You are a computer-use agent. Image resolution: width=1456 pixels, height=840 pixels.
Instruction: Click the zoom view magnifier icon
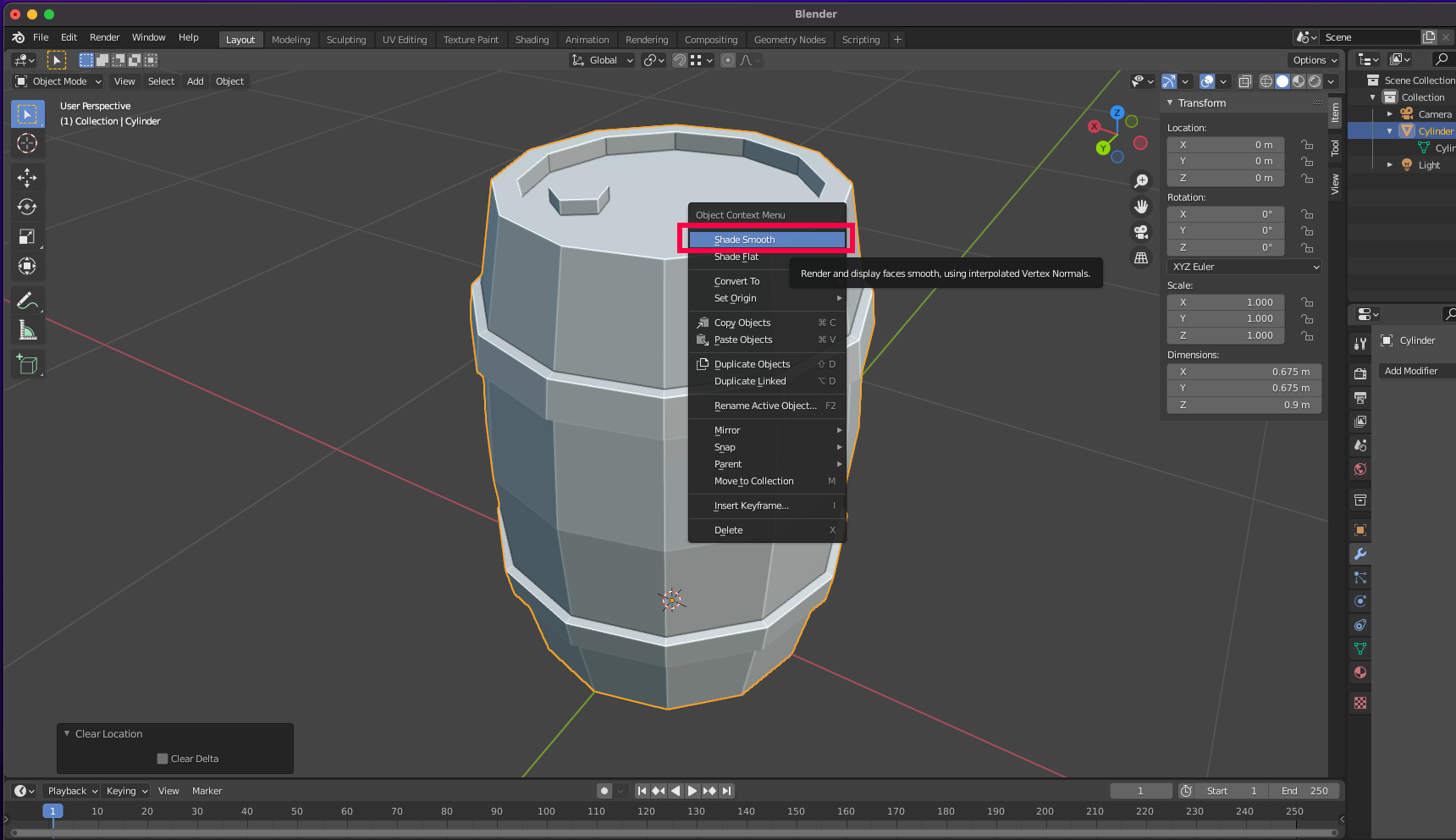[1141, 181]
